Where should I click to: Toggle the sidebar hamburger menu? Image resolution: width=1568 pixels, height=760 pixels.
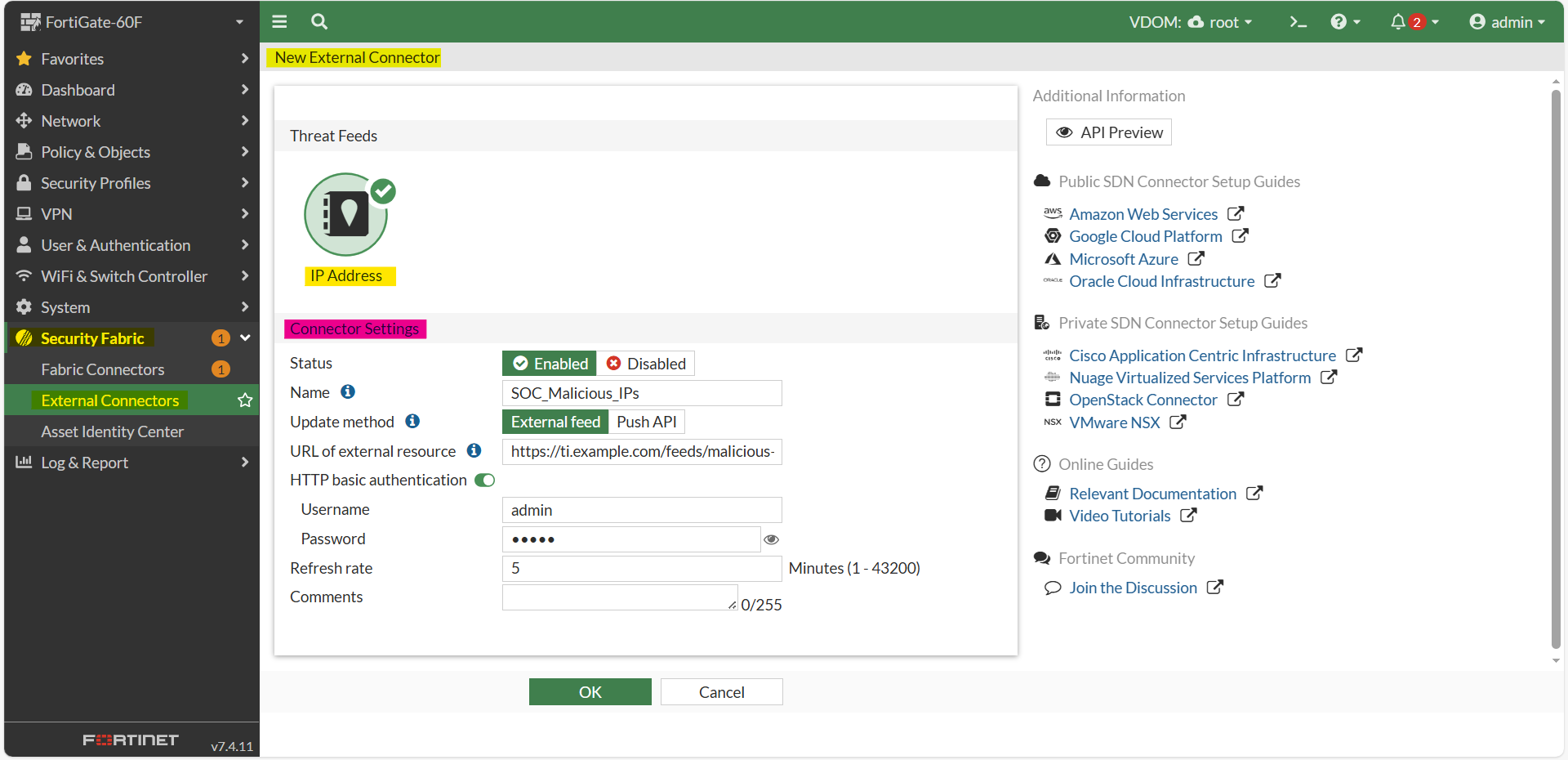point(279,22)
